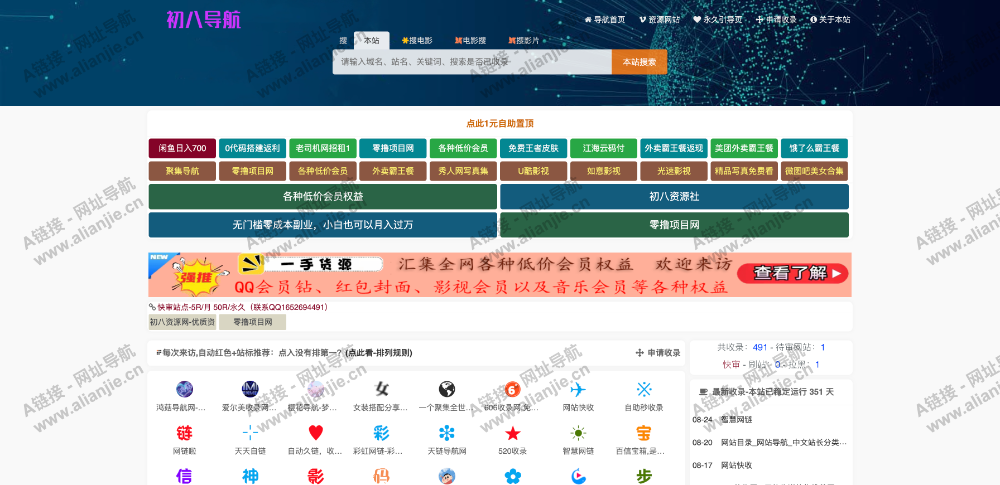Open the 606收录网 site icon
The image size is (1000, 485).
pyautogui.click(x=513, y=389)
